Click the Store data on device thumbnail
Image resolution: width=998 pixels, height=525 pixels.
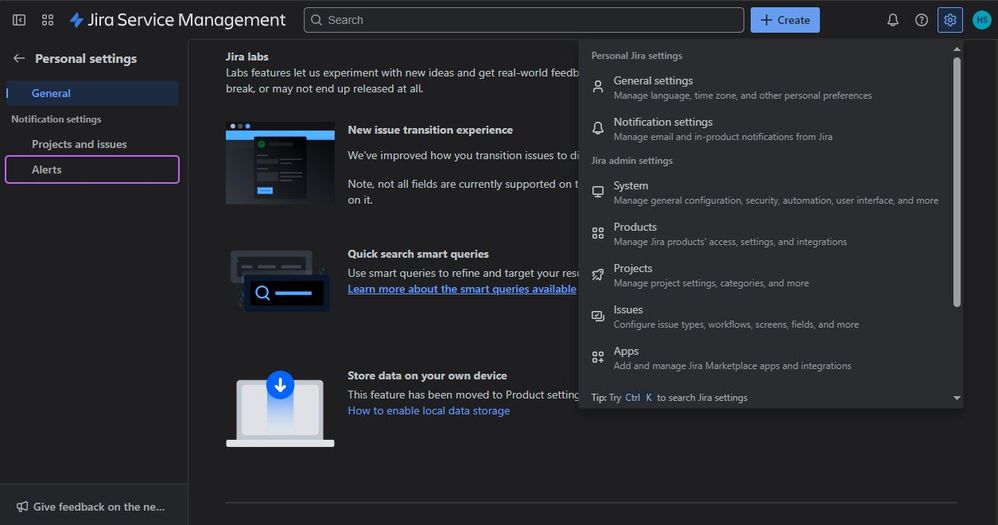click(280, 409)
